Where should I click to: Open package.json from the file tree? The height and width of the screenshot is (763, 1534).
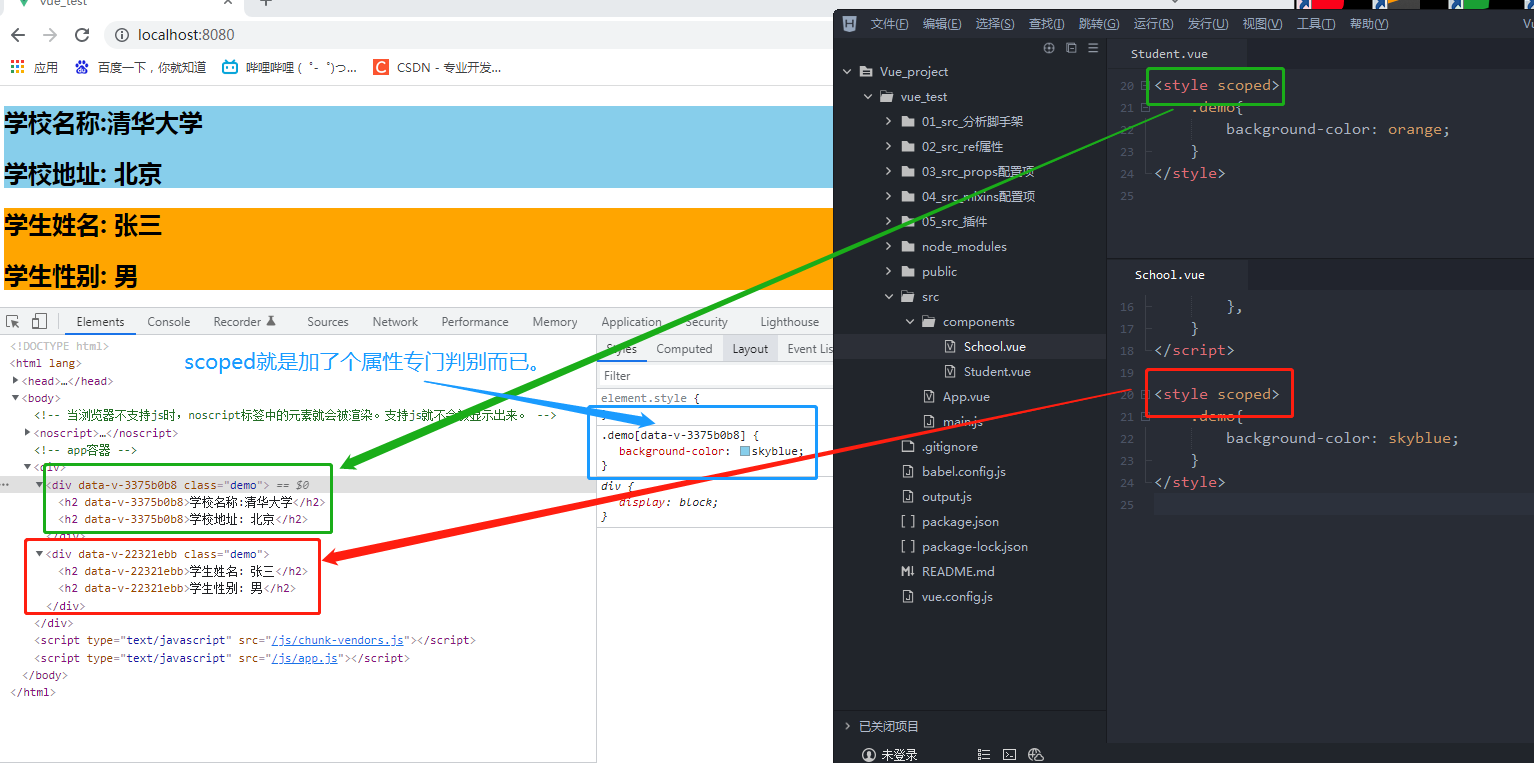click(x=960, y=522)
